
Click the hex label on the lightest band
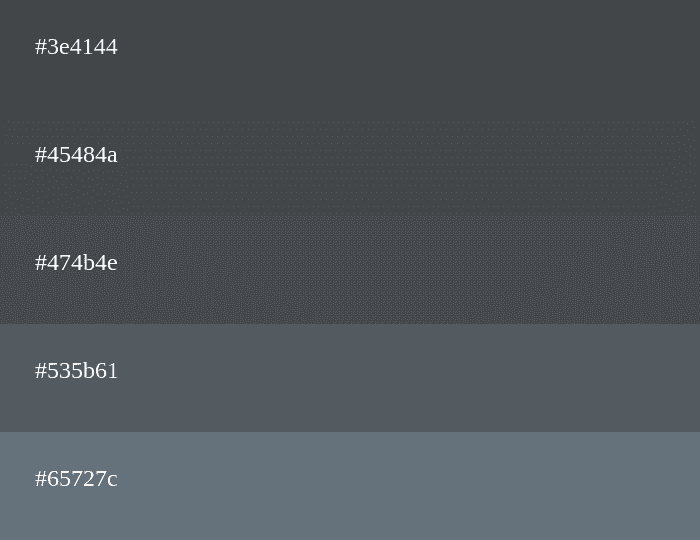click(76, 479)
